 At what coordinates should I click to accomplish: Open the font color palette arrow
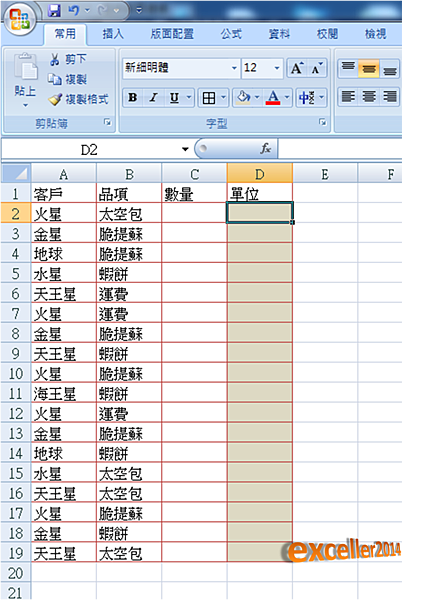(x=287, y=98)
